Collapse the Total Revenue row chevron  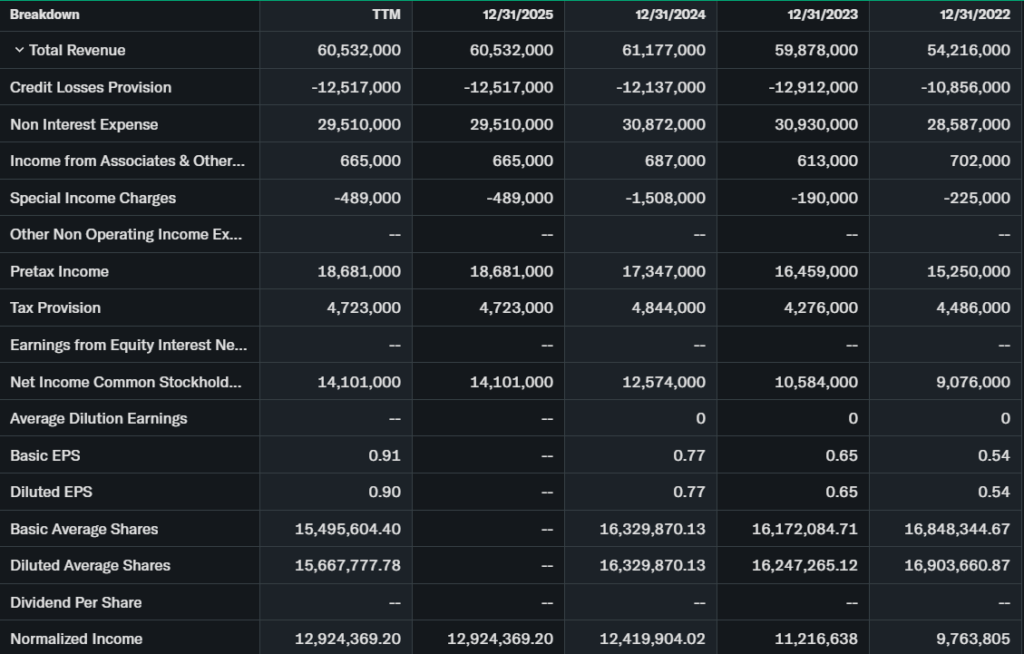pyautogui.click(x=19, y=50)
